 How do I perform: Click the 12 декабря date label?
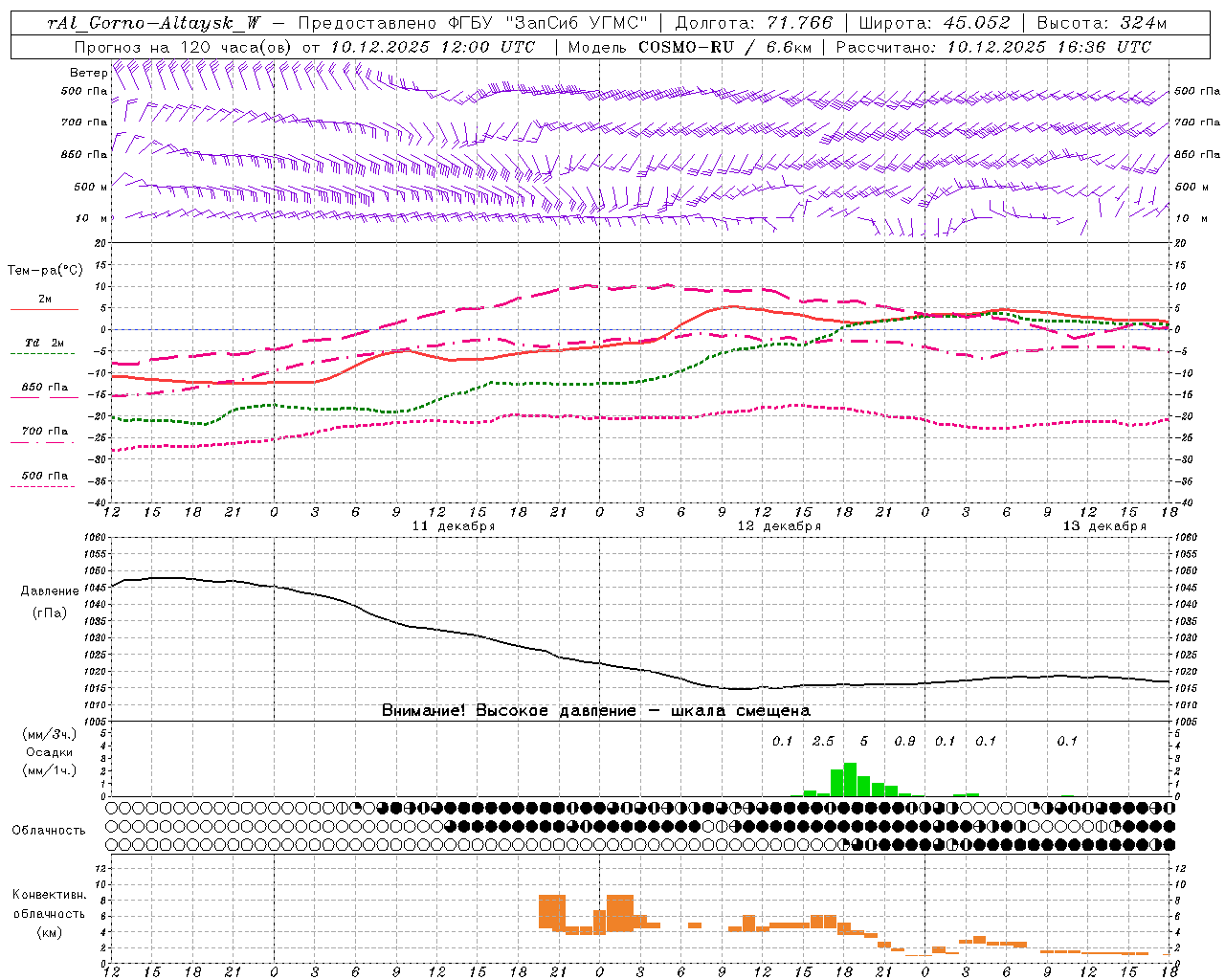pyautogui.click(x=779, y=526)
